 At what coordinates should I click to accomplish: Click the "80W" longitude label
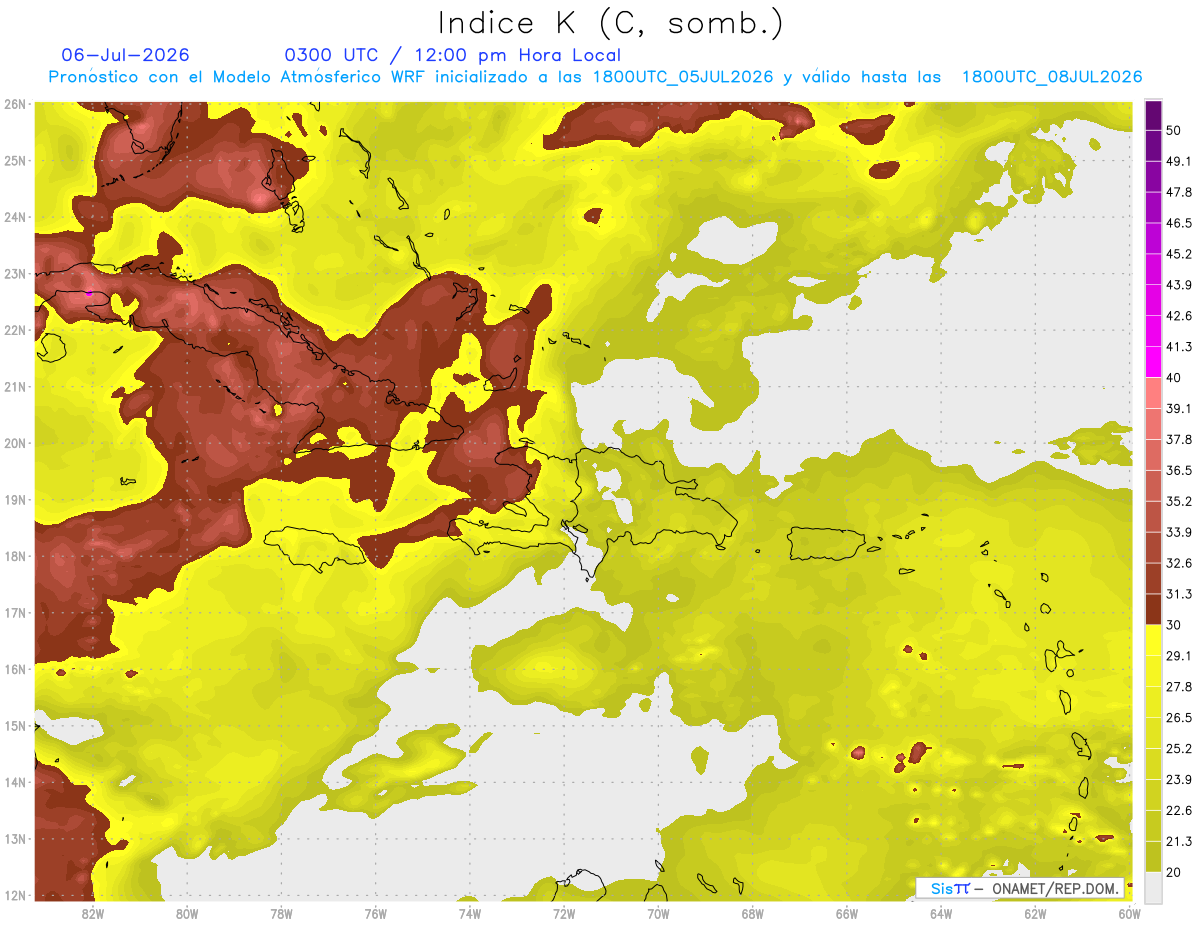pos(187,914)
